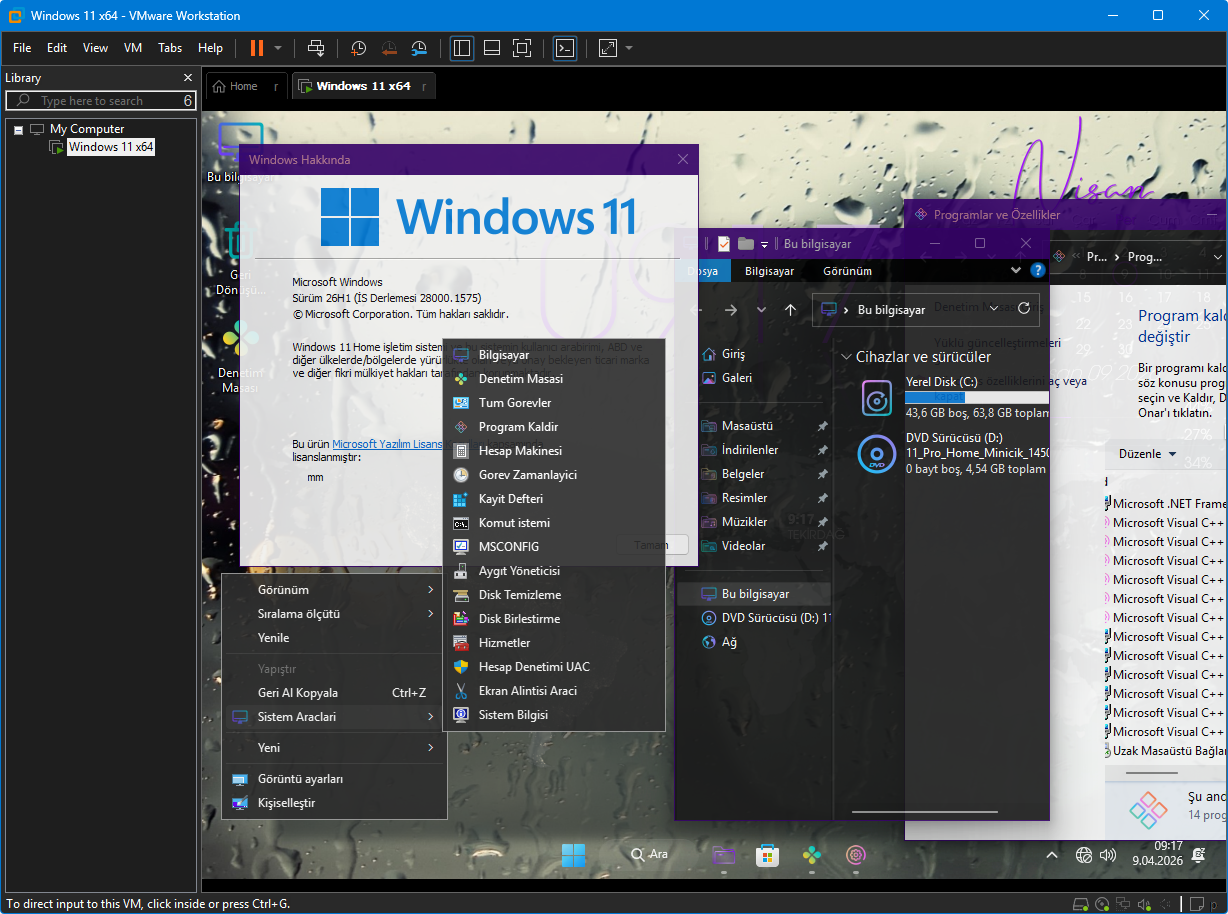Click the VMware pause VM button
Screen dimensions: 1228x914
257,48
